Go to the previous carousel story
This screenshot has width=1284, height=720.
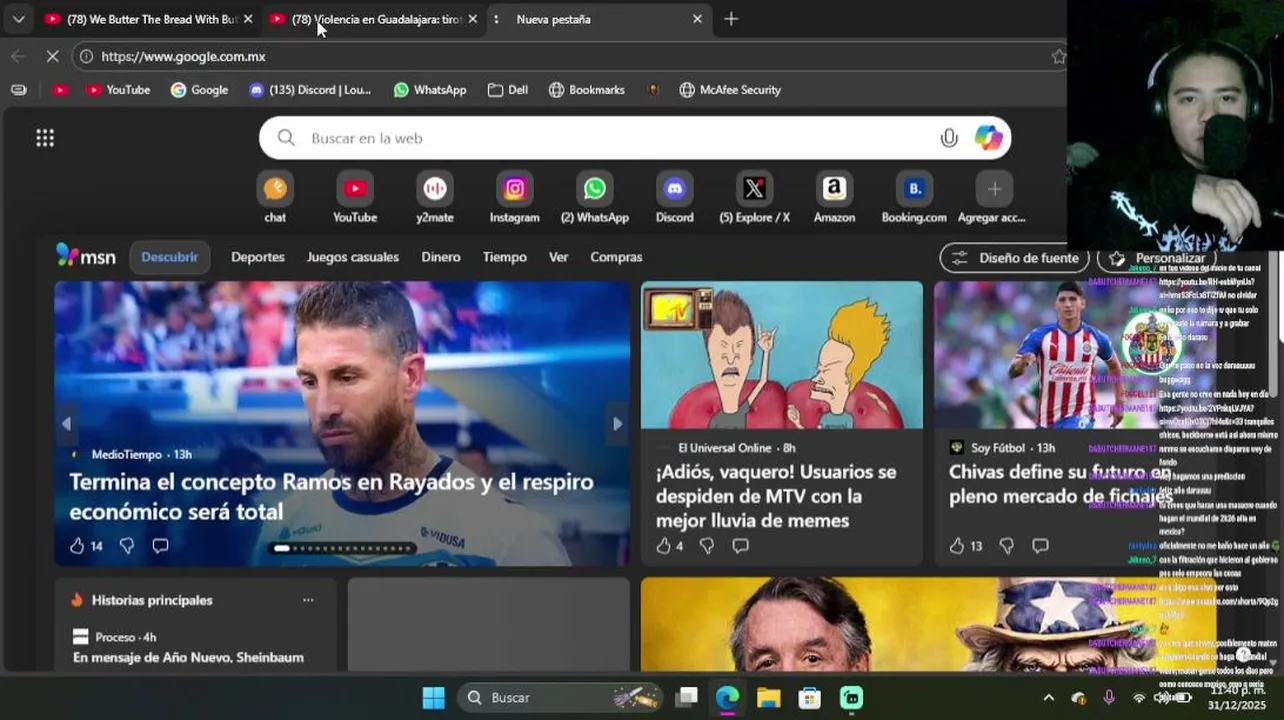[x=66, y=424]
